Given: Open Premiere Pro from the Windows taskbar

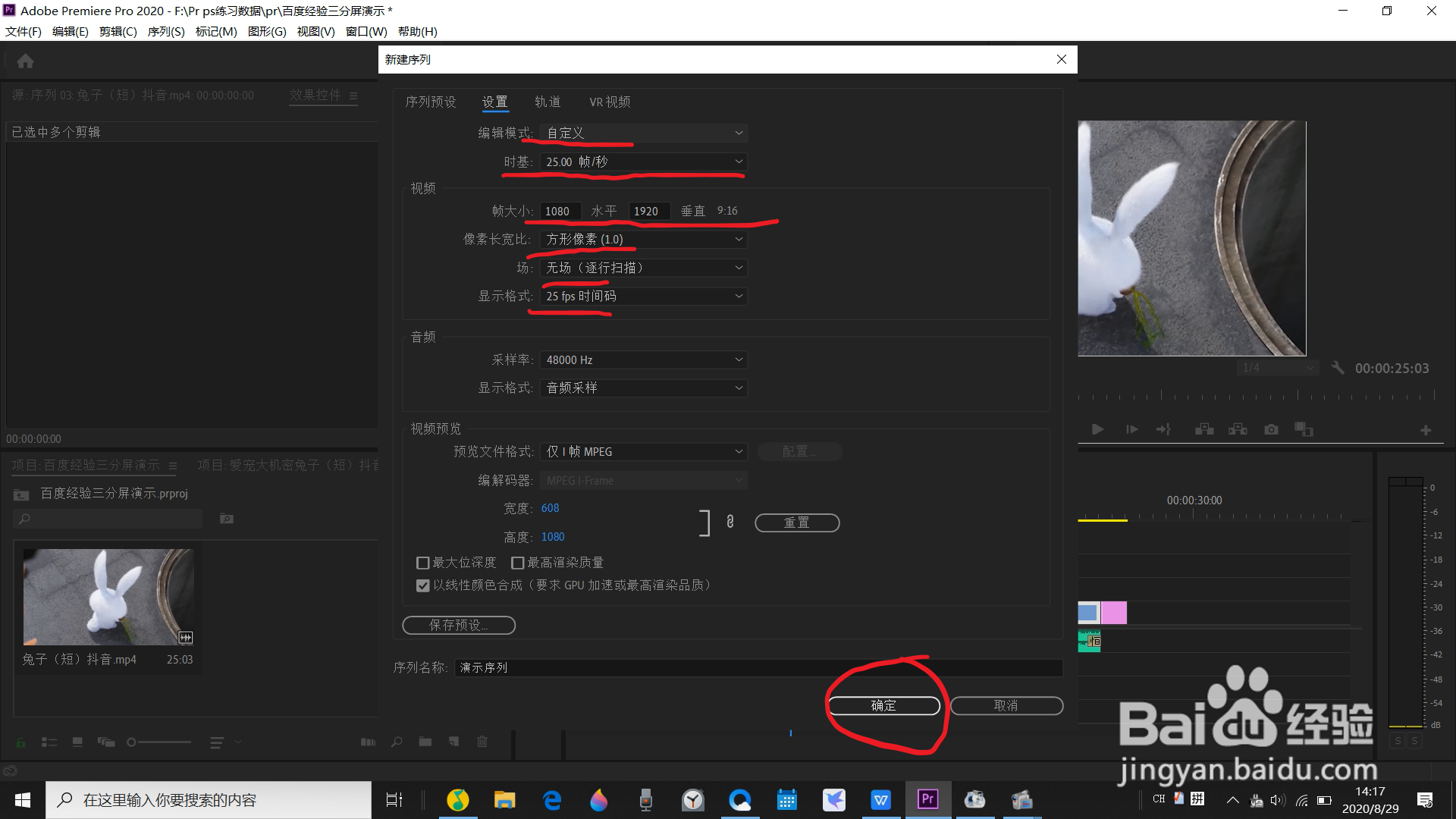Looking at the screenshot, I should click(927, 799).
